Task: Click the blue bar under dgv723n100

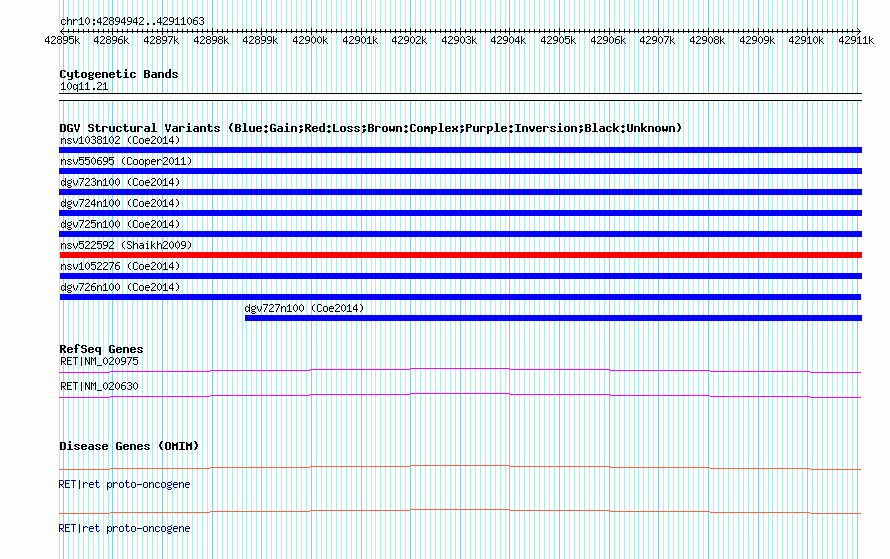Action: [460, 192]
